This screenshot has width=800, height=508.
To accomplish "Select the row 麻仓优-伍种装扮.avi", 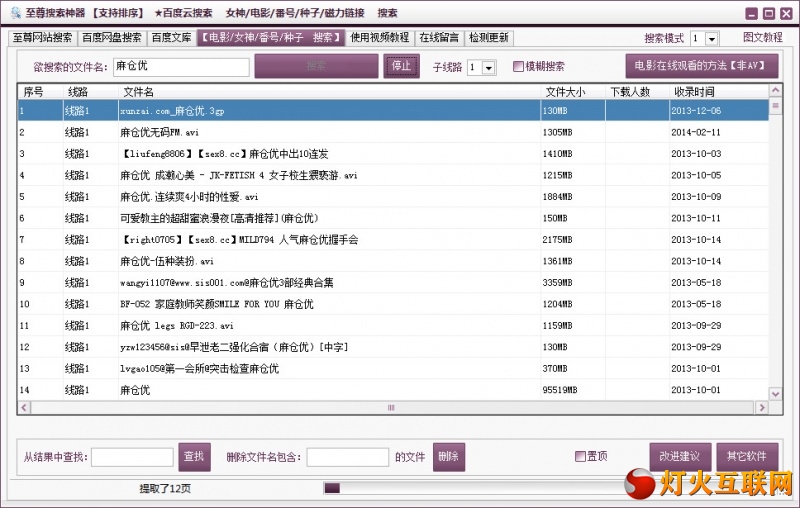I will [393, 261].
